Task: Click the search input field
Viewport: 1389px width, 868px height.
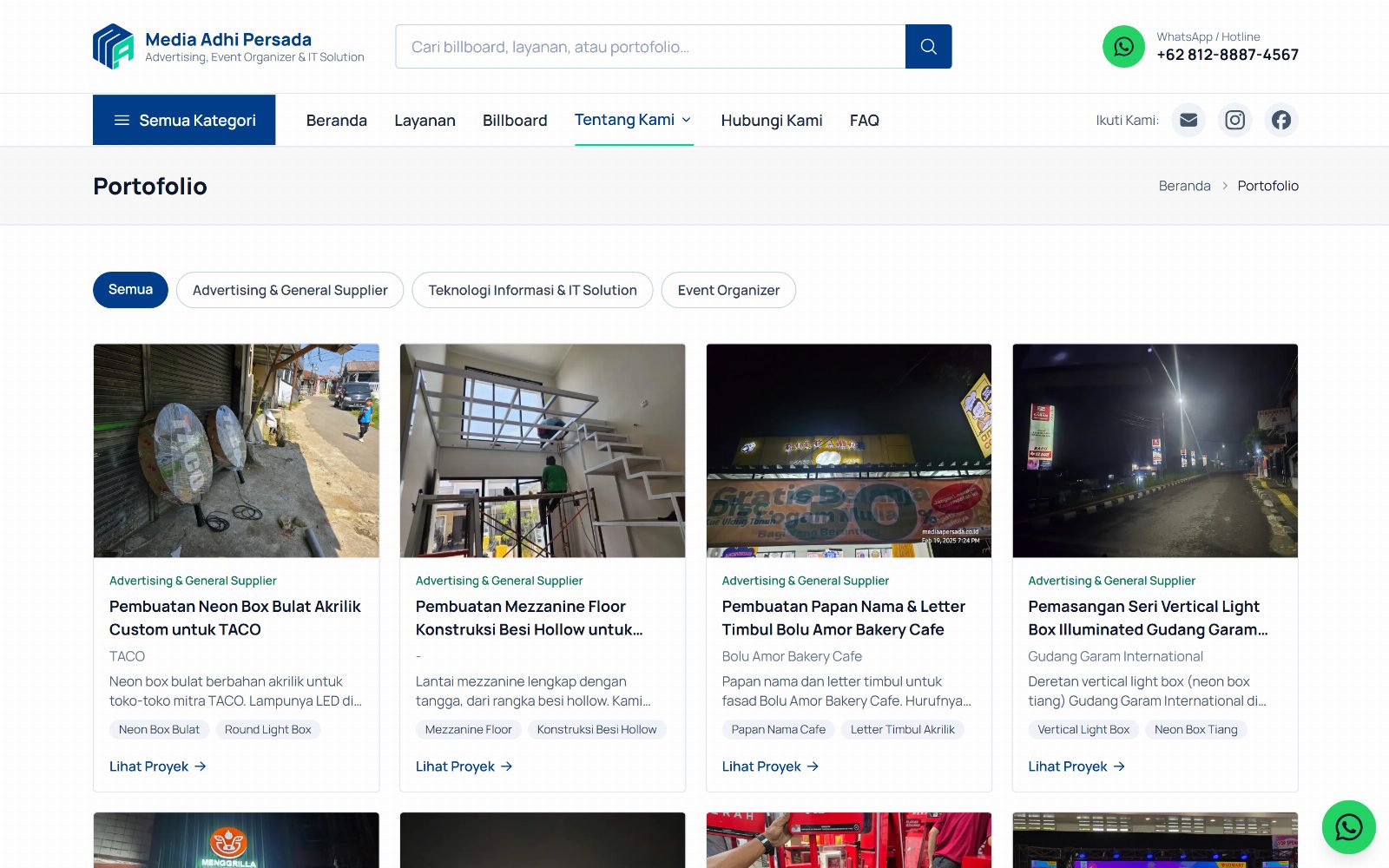Action: pos(650,47)
